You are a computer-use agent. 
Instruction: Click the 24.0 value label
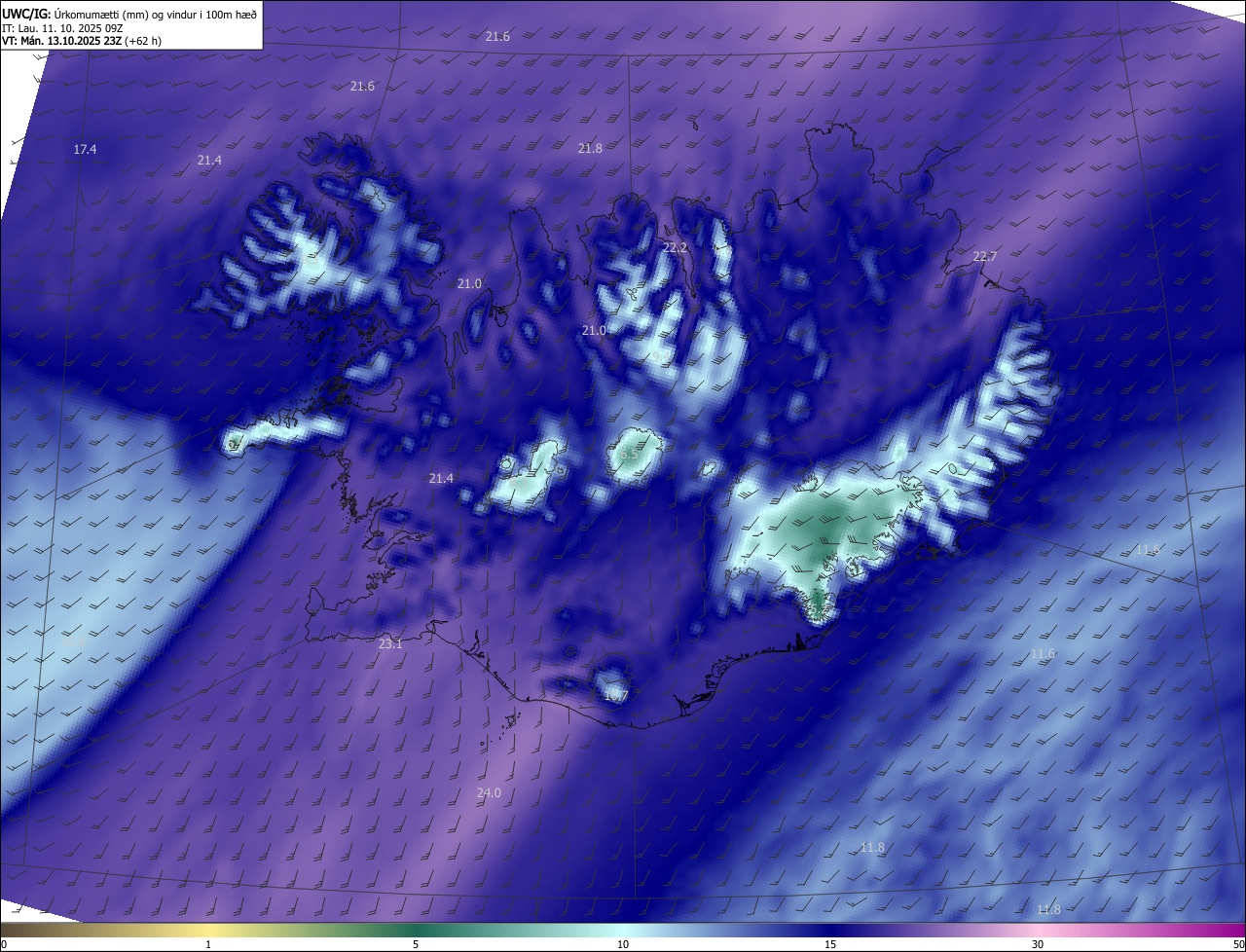[x=489, y=792]
